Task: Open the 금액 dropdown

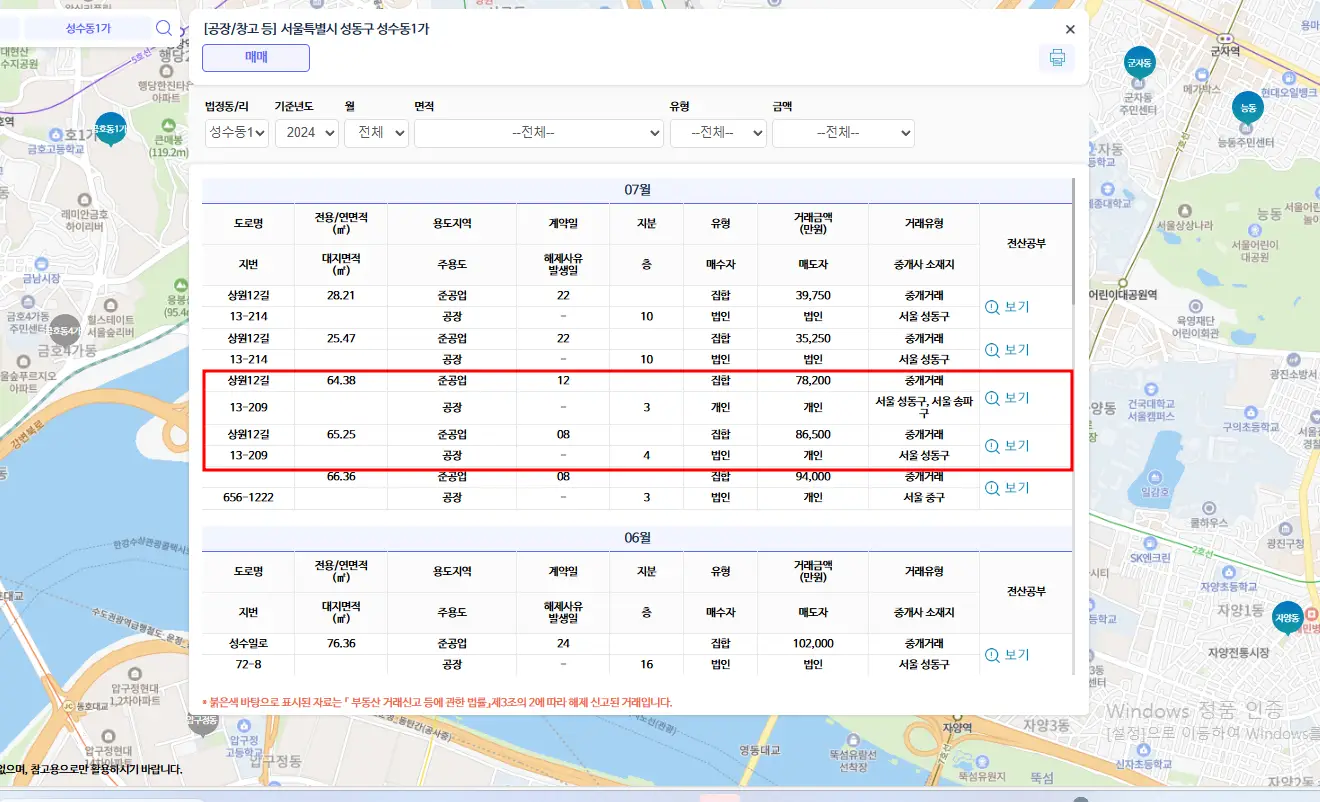Action: click(843, 132)
